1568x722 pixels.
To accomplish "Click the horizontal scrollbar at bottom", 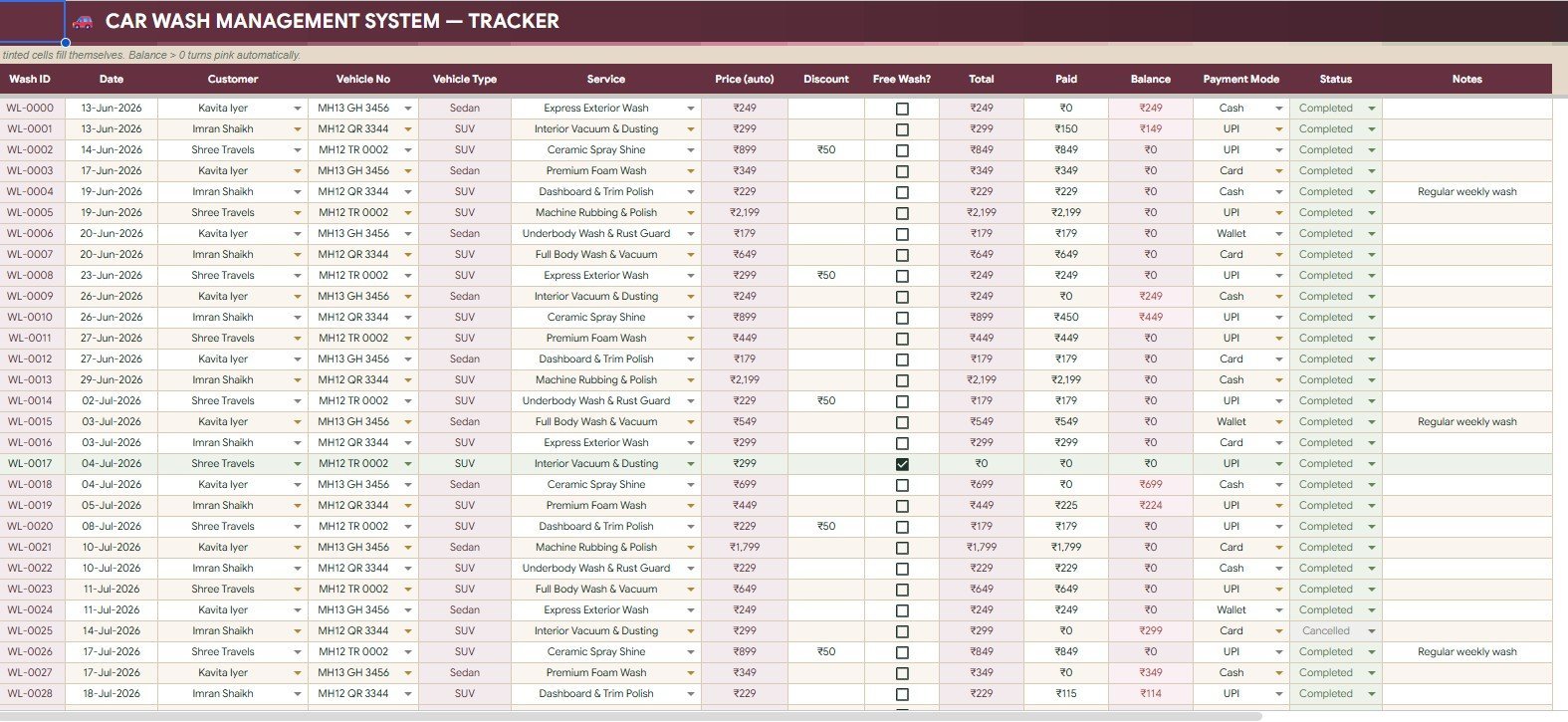I will 631,716.
